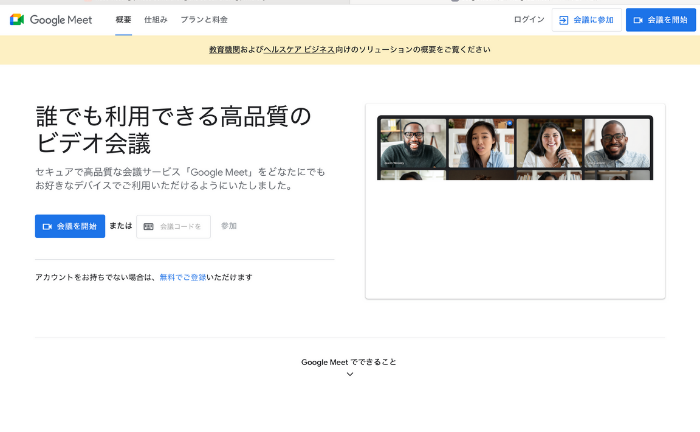Click the ログイン link
The image size is (700, 432).
point(529,20)
